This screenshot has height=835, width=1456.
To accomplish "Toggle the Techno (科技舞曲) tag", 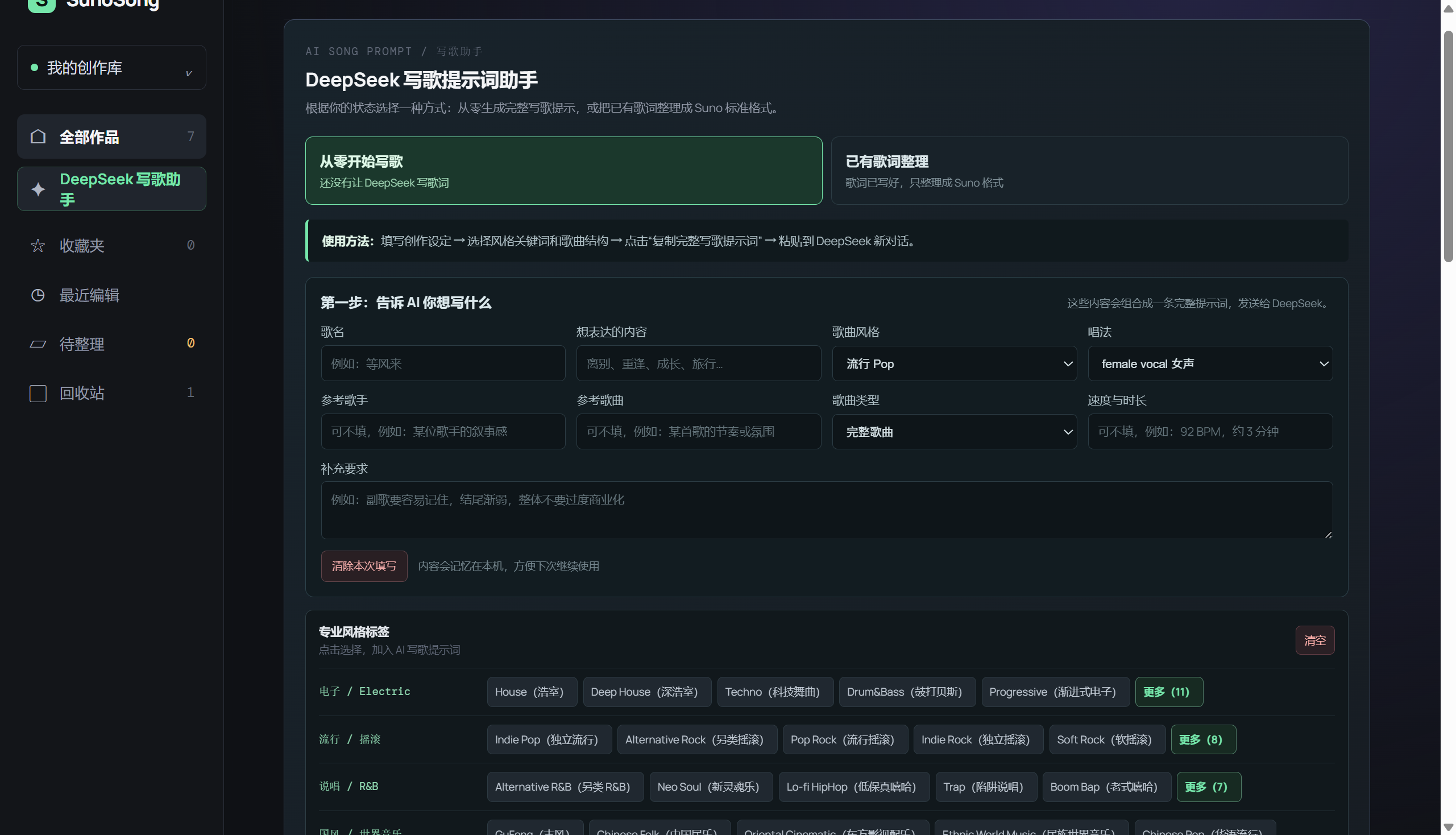I will click(776, 692).
